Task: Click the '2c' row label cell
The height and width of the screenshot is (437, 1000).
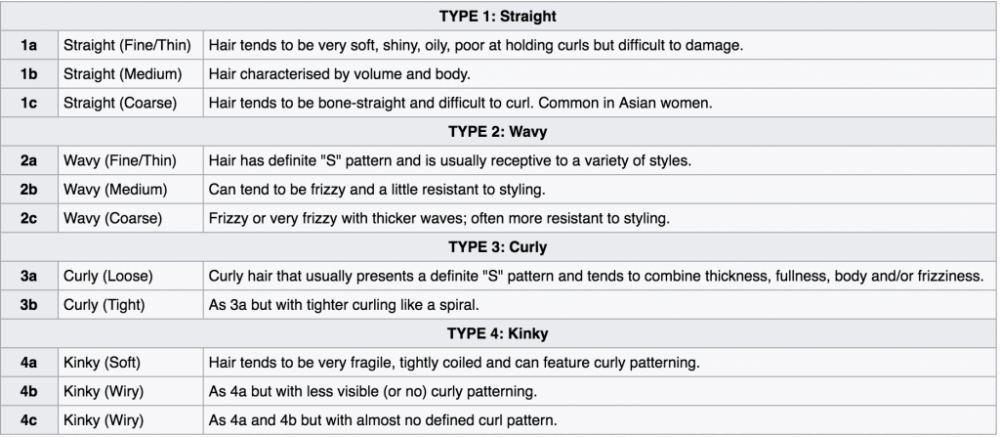Action: tap(29, 218)
